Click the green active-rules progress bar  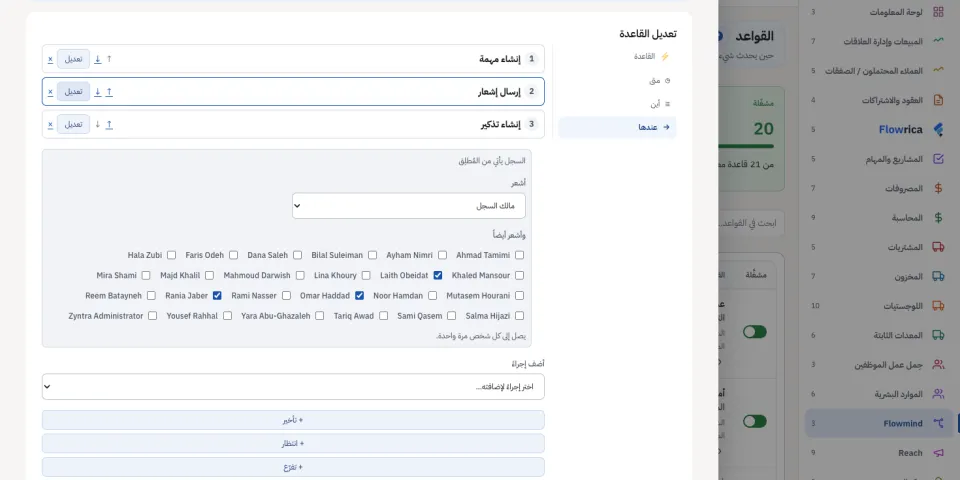click(746, 146)
